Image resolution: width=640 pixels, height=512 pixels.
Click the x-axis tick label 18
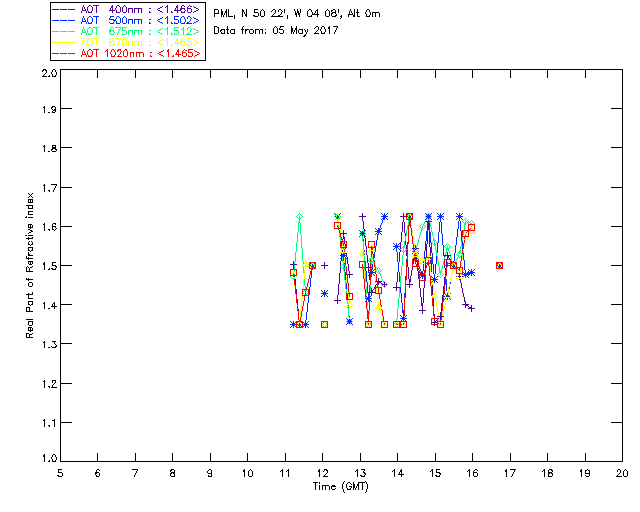(x=547, y=473)
